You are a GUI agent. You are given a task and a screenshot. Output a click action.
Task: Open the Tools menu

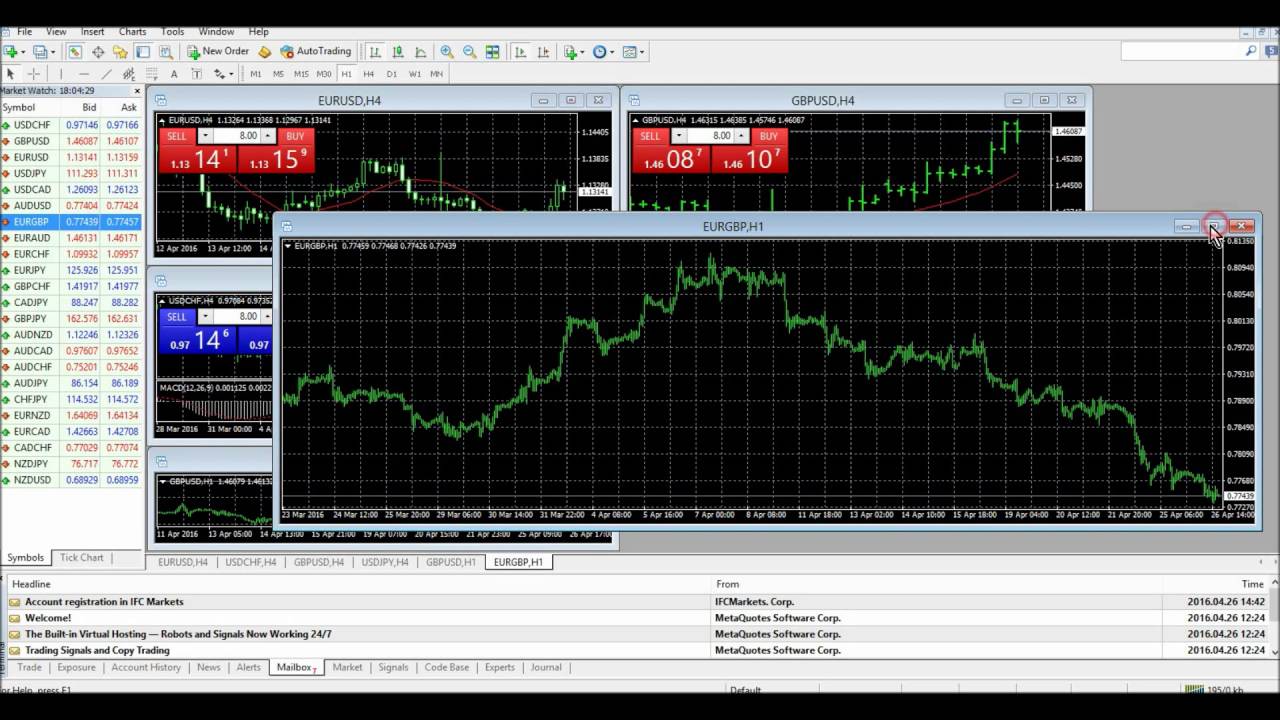172,32
